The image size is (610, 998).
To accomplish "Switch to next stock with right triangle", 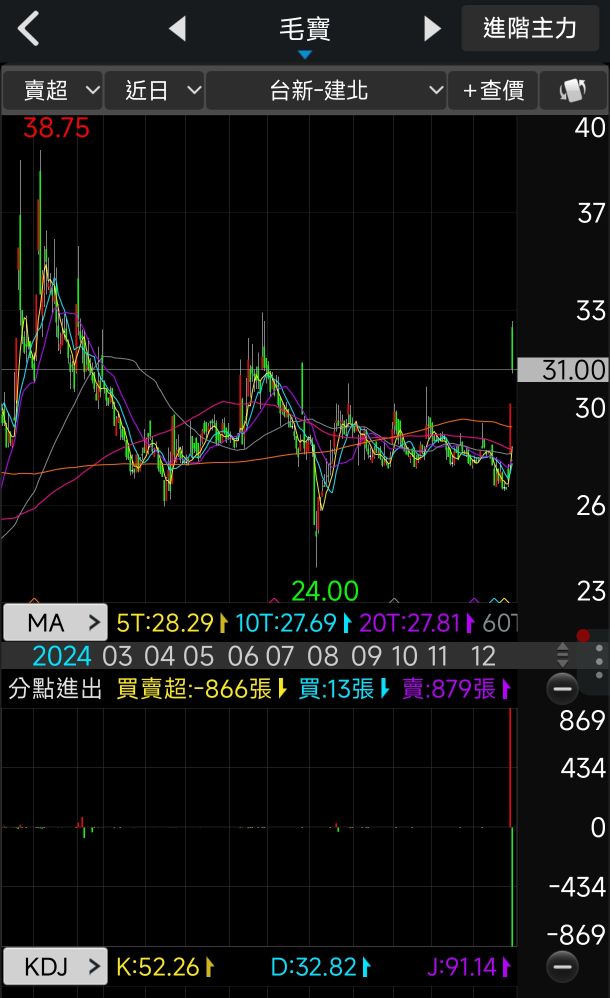I will (432, 29).
